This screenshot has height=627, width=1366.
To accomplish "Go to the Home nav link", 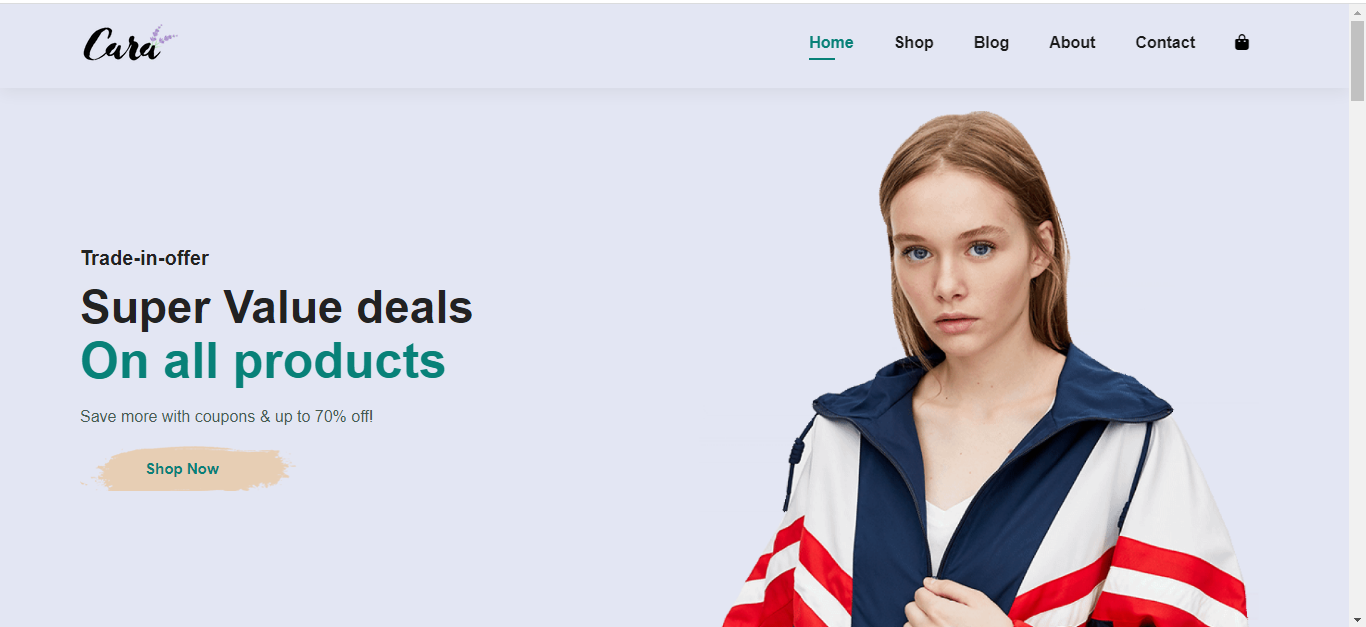I will 831,42.
